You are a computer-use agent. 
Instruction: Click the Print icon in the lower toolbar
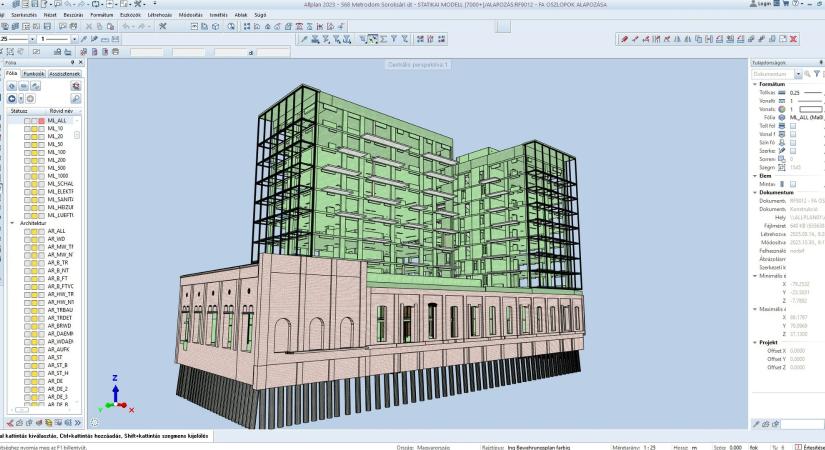(x=115, y=52)
